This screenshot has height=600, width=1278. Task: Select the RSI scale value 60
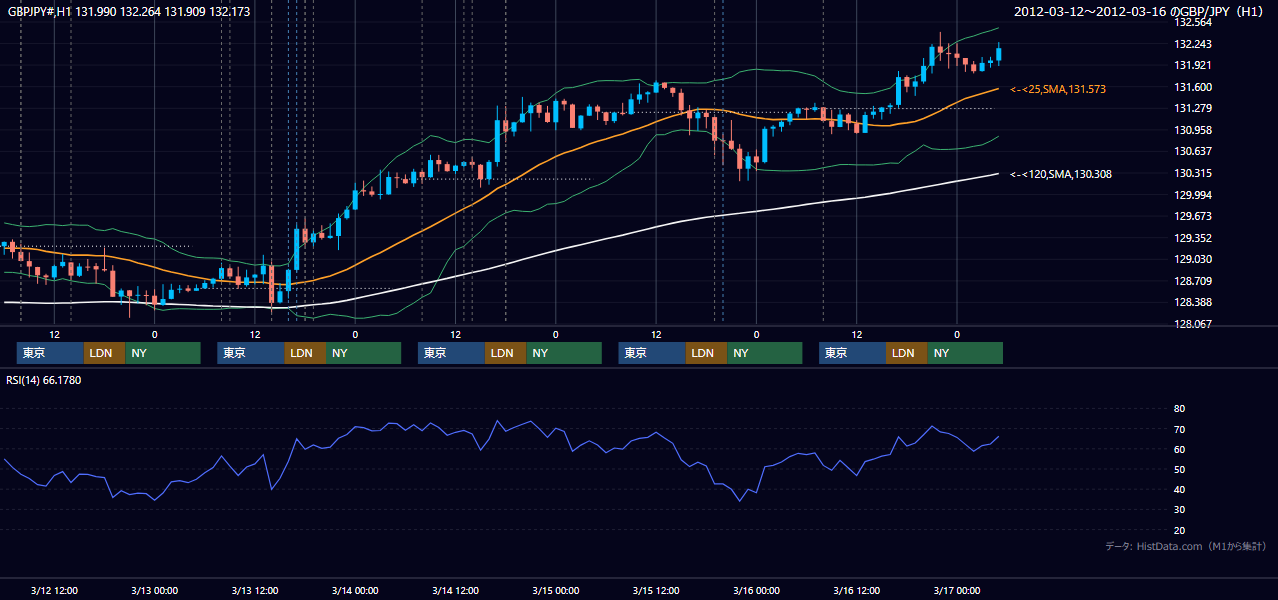click(x=1179, y=449)
